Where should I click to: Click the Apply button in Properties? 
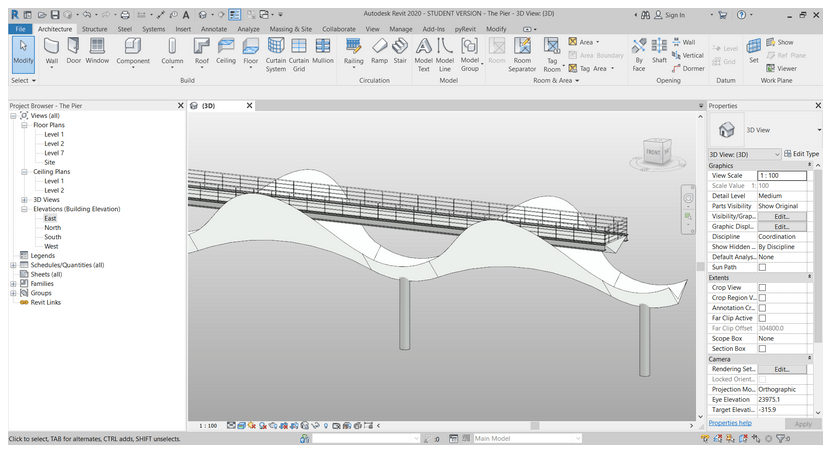coord(802,423)
